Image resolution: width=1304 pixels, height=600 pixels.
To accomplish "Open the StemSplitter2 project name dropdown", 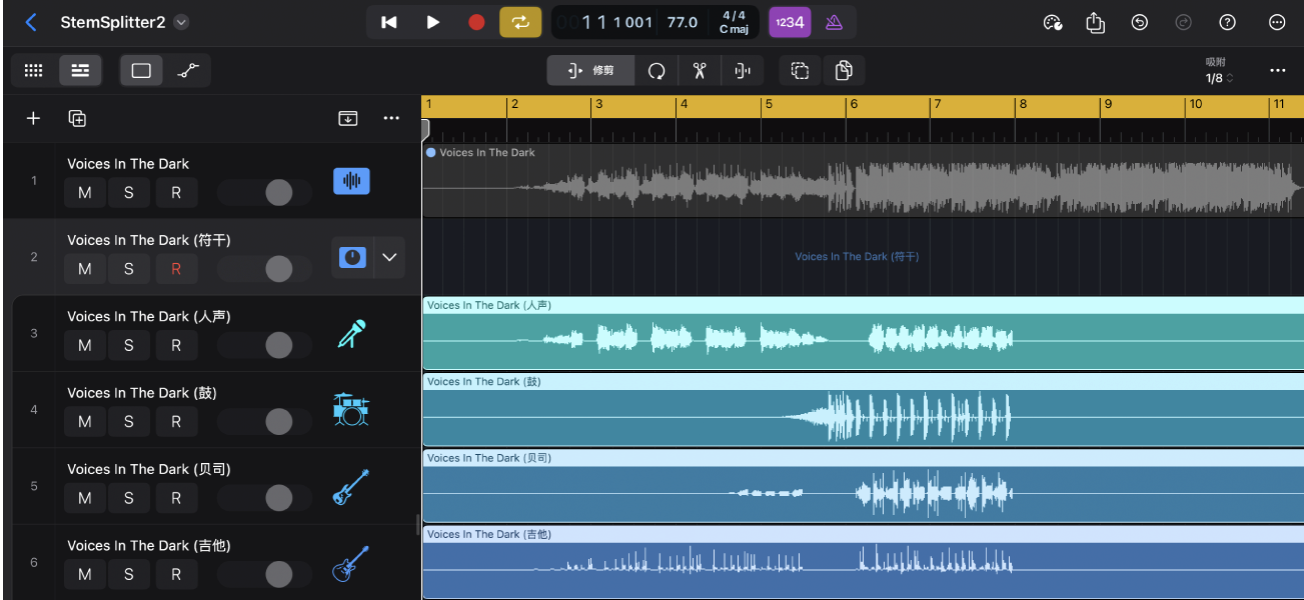I will click(181, 22).
